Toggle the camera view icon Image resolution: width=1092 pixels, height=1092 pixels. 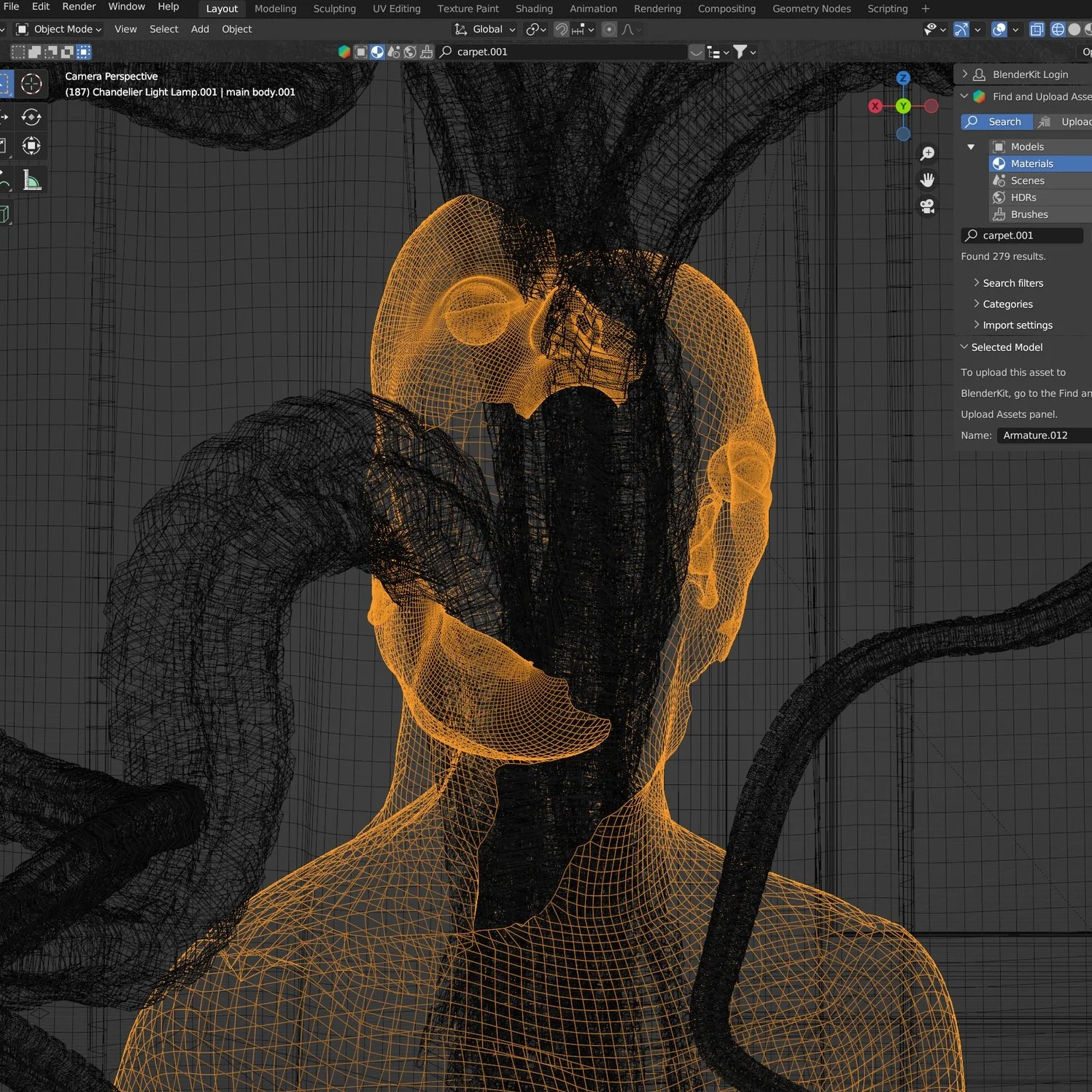point(927,206)
